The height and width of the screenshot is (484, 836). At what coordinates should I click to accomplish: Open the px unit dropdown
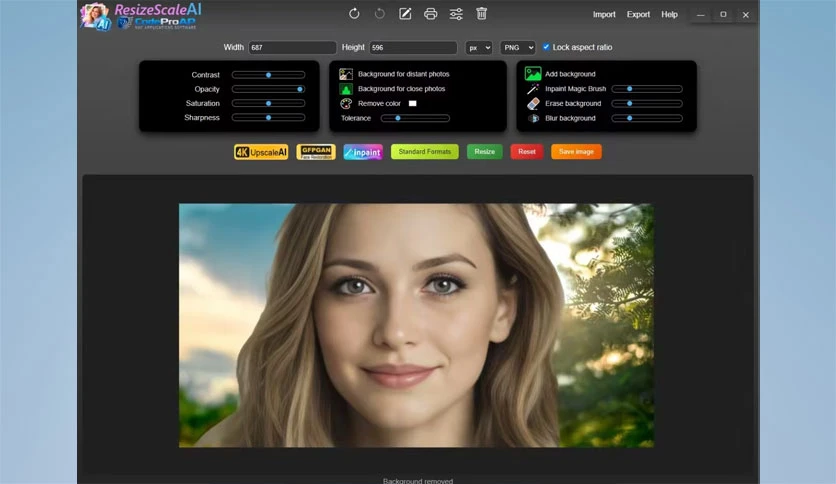click(x=479, y=47)
